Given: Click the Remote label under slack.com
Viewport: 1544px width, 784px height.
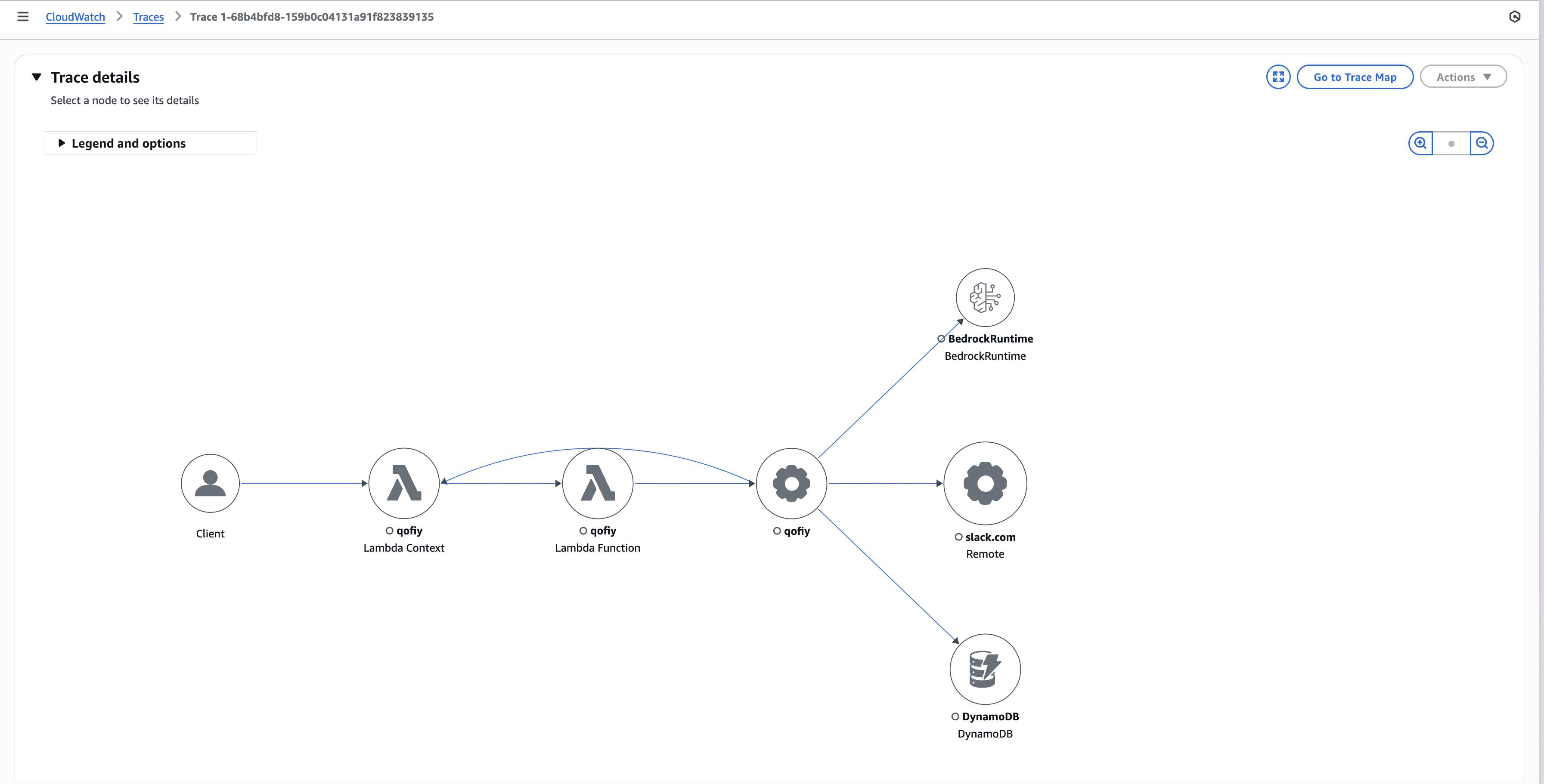Looking at the screenshot, I should [x=986, y=554].
